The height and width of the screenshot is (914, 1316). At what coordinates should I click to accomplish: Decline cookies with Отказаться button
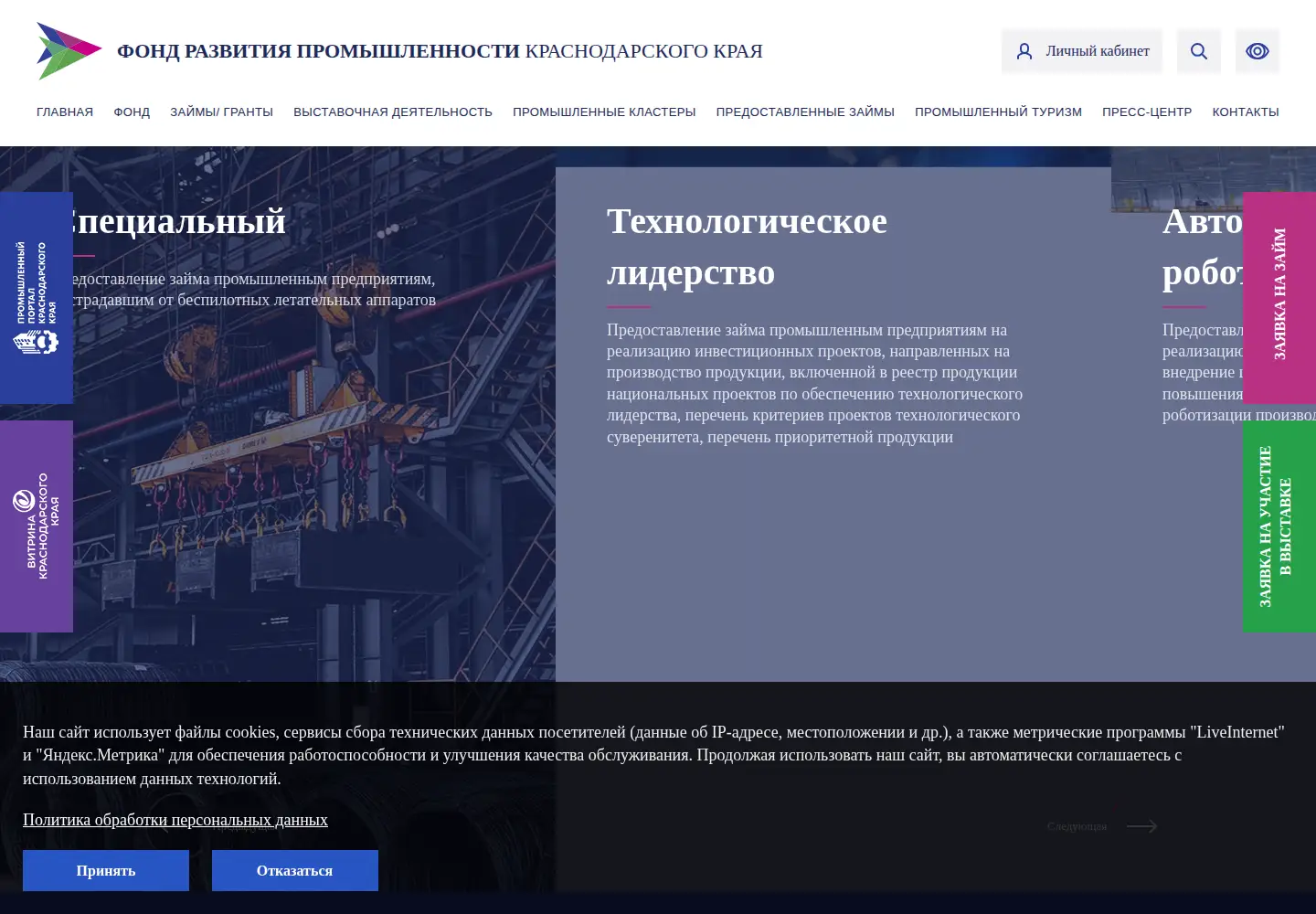click(295, 870)
